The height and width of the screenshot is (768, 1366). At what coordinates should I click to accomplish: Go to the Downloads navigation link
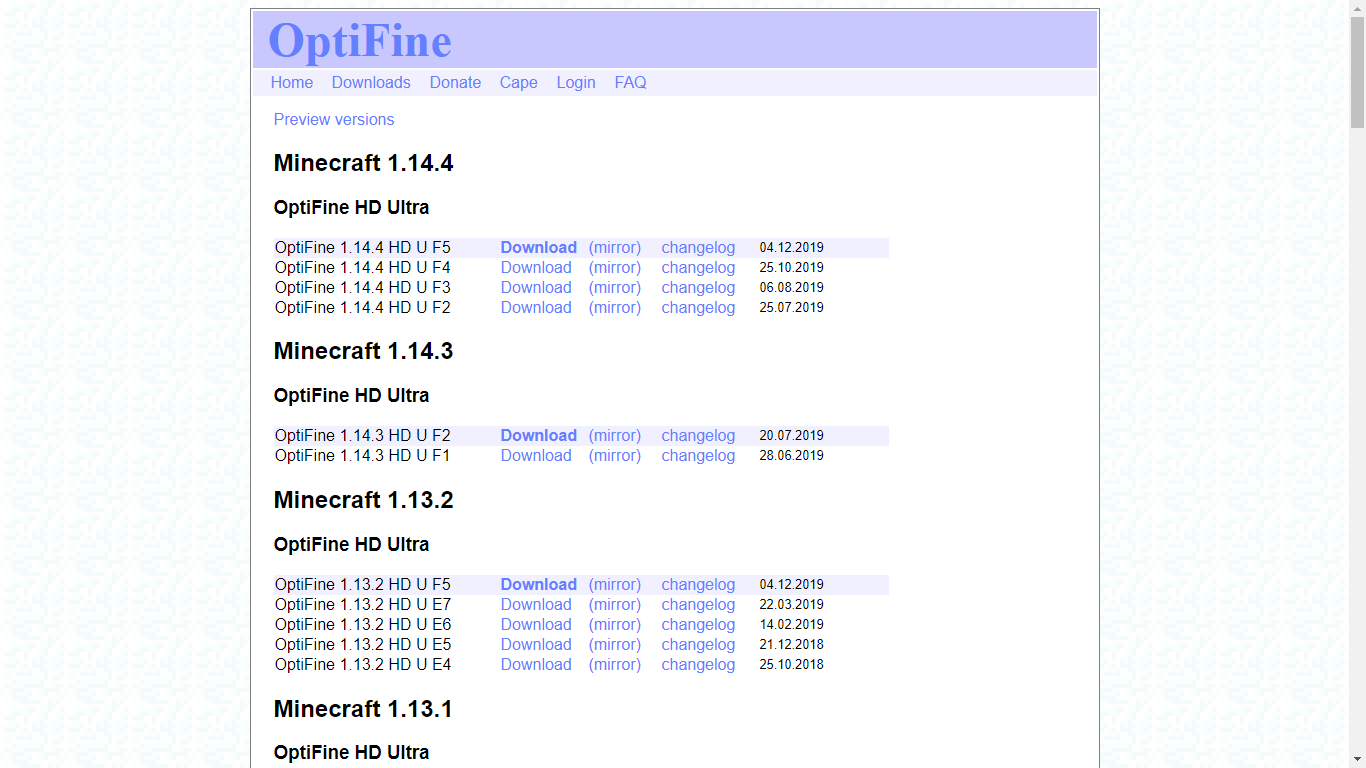click(x=371, y=83)
